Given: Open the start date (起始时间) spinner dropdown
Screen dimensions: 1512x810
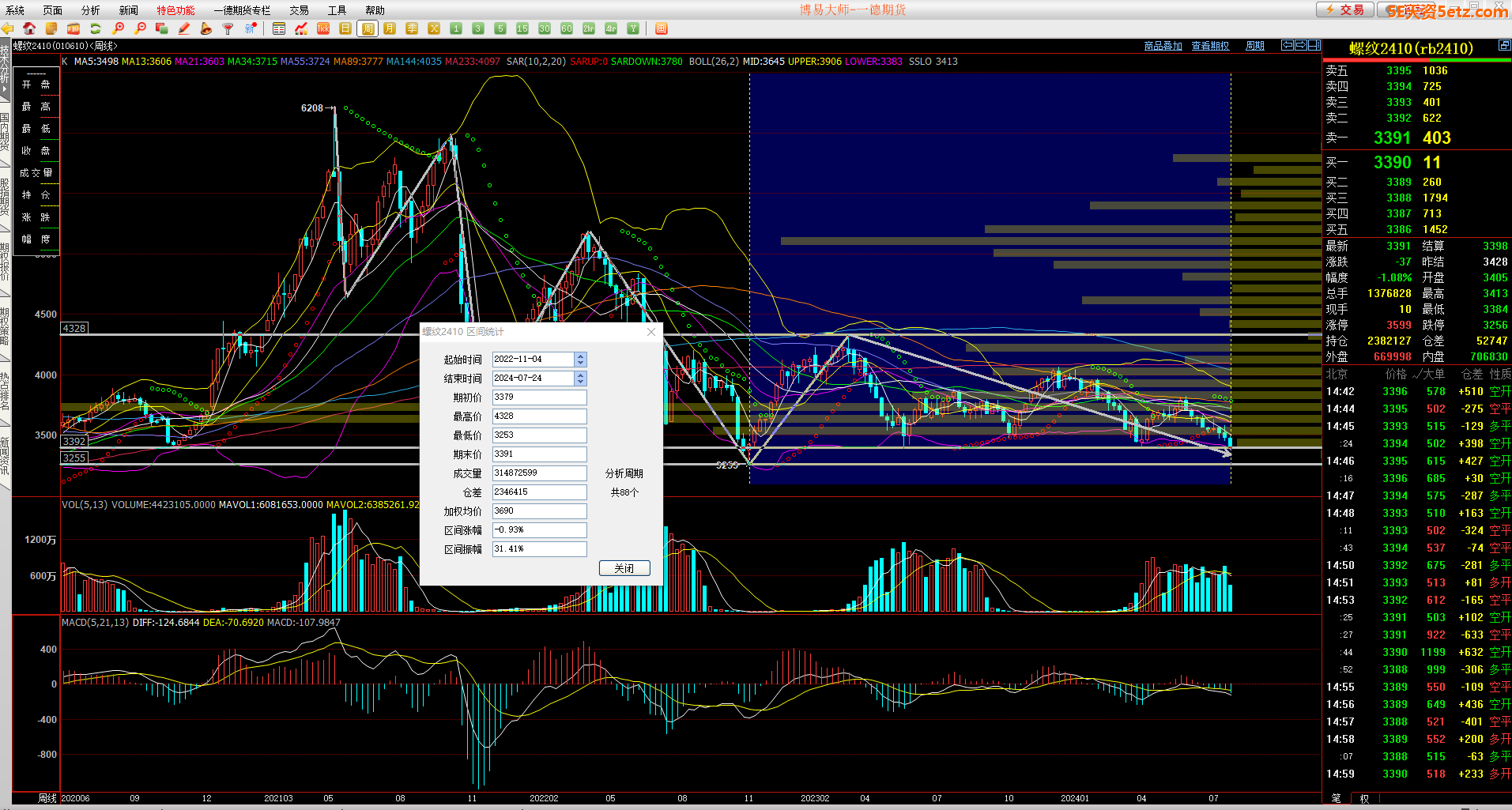Looking at the screenshot, I should [x=580, y=360].
